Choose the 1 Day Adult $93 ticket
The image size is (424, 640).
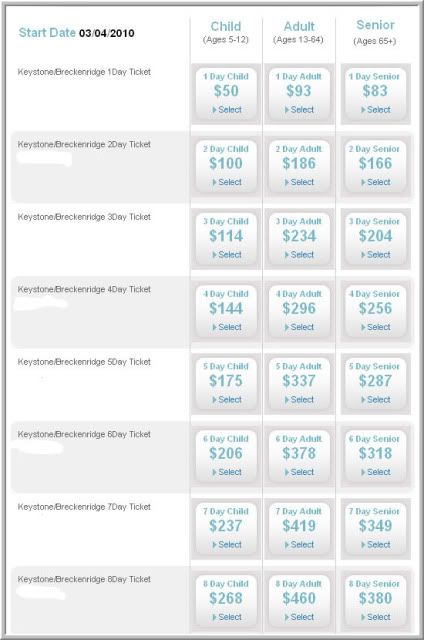pyautogui.click(x=299, y=94)
